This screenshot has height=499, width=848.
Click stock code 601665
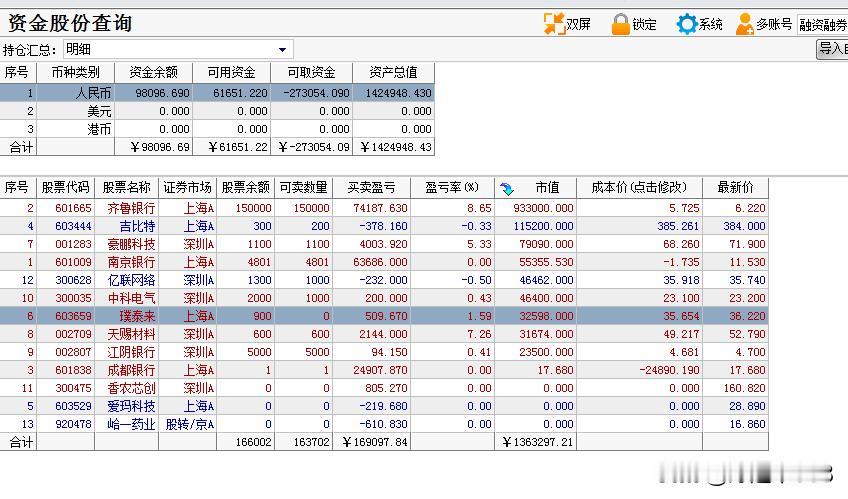tap(73, 208)
